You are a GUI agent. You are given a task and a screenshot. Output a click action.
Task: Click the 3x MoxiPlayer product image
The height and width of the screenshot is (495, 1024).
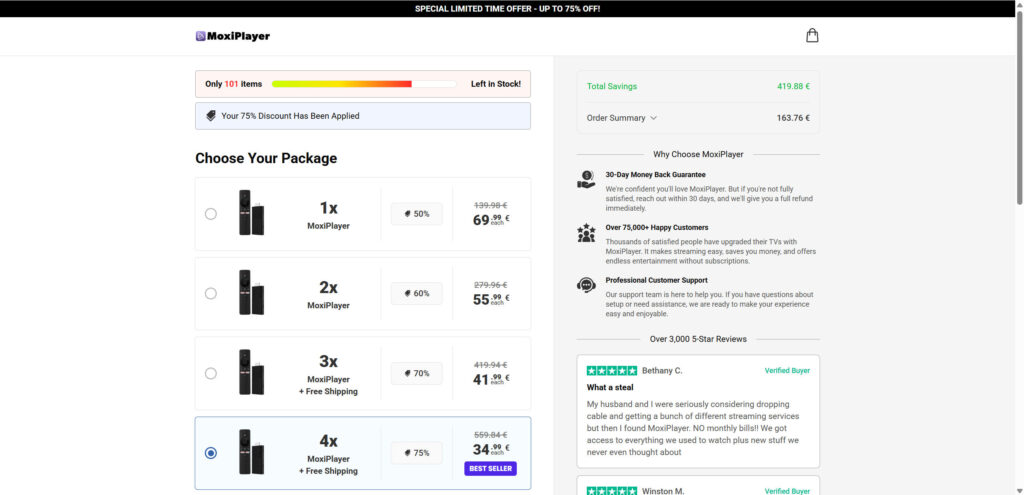[x=251, y=373]
